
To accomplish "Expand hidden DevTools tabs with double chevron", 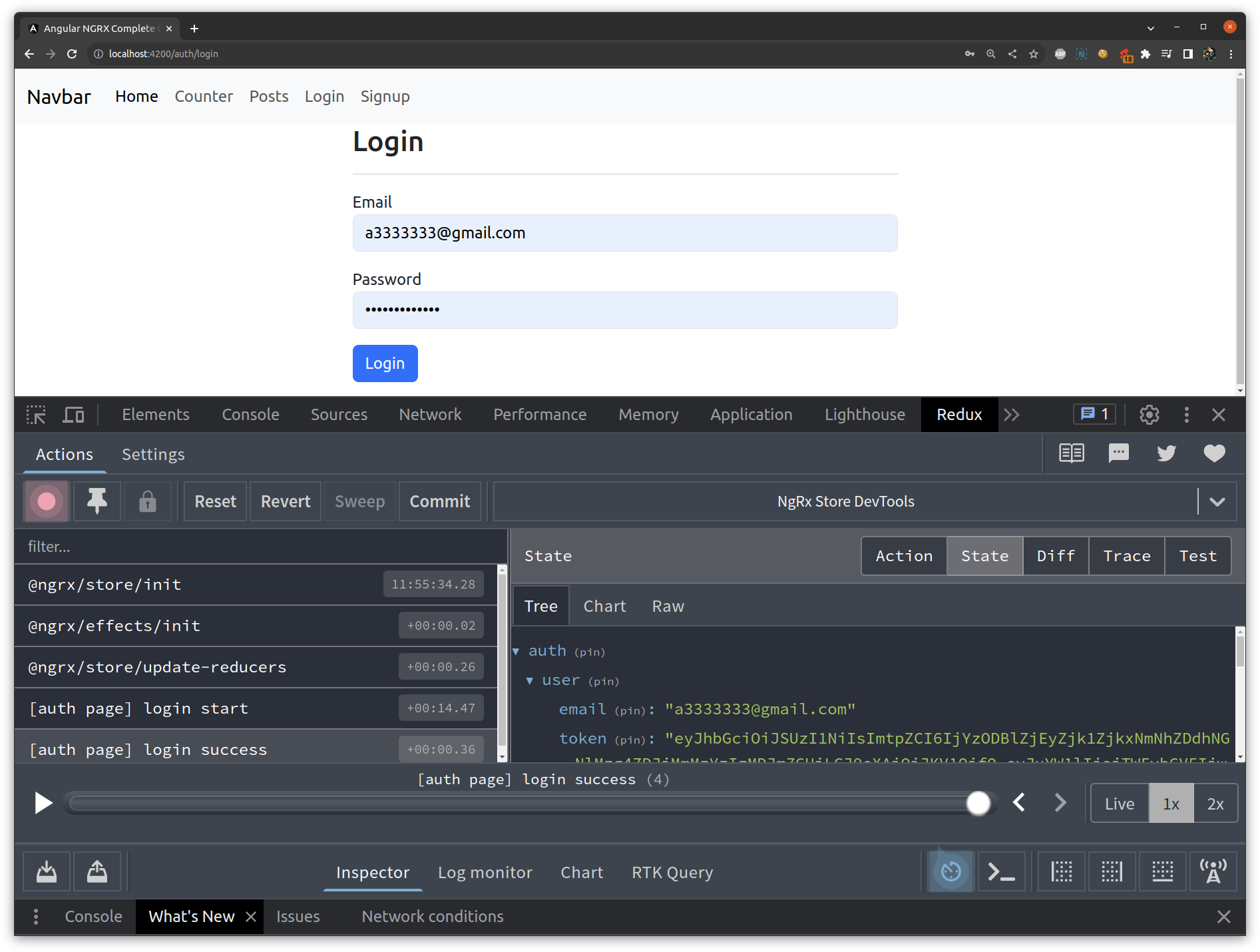I will point(1012,414).
